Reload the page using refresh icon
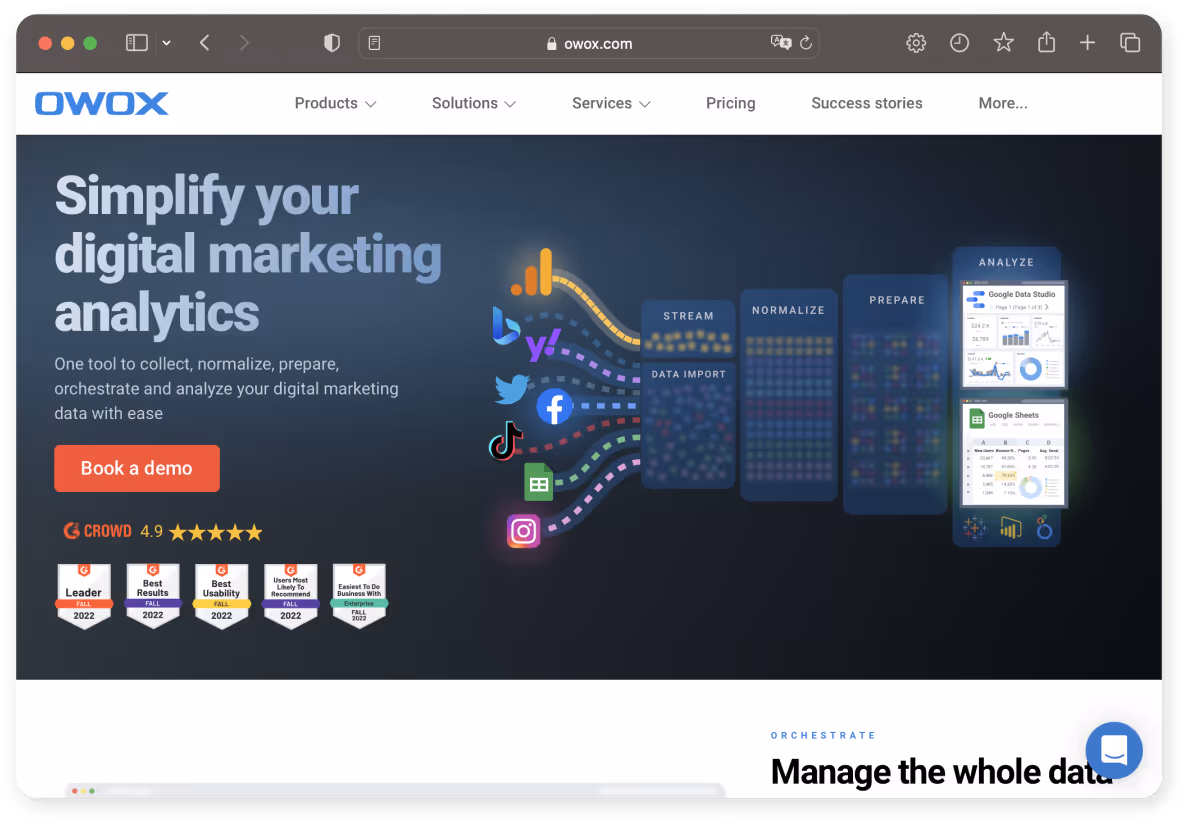This screenshot has height=824, width=1186. (805, 43)
